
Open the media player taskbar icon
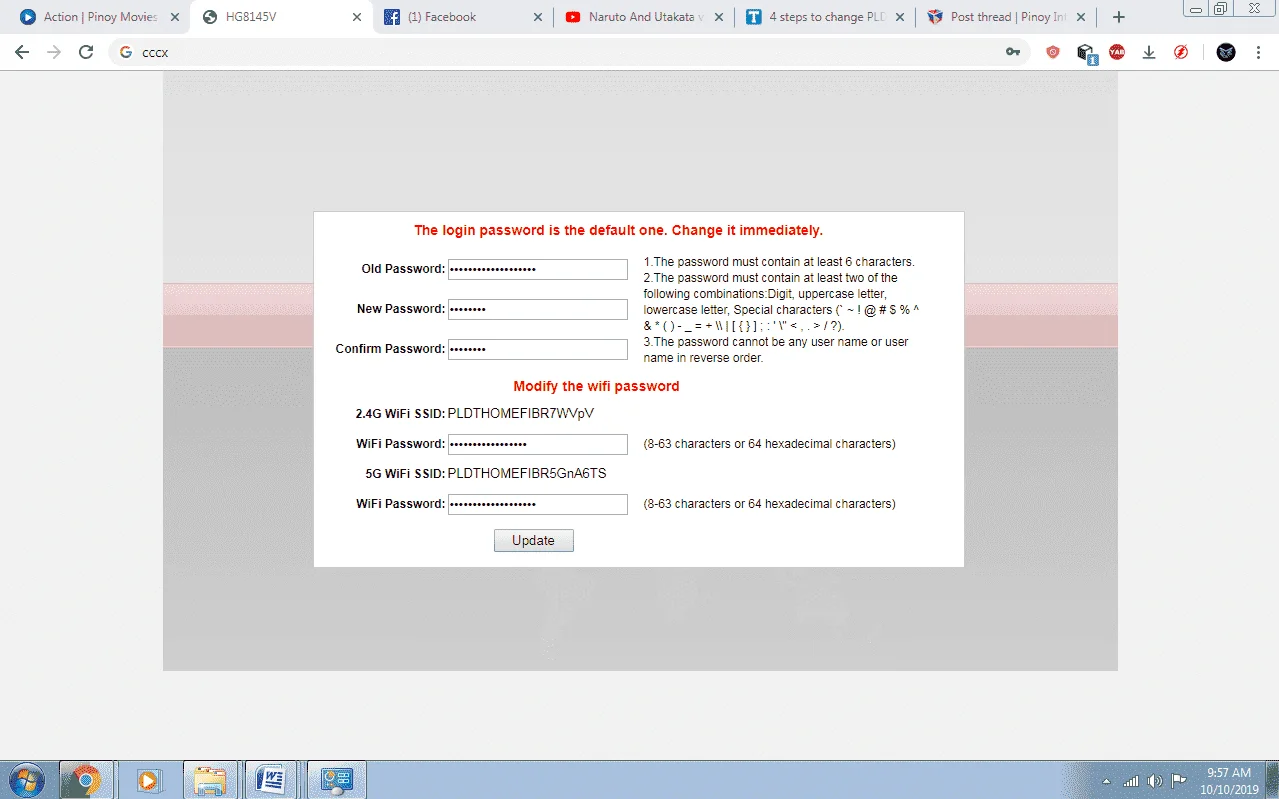tap(148, 780)
